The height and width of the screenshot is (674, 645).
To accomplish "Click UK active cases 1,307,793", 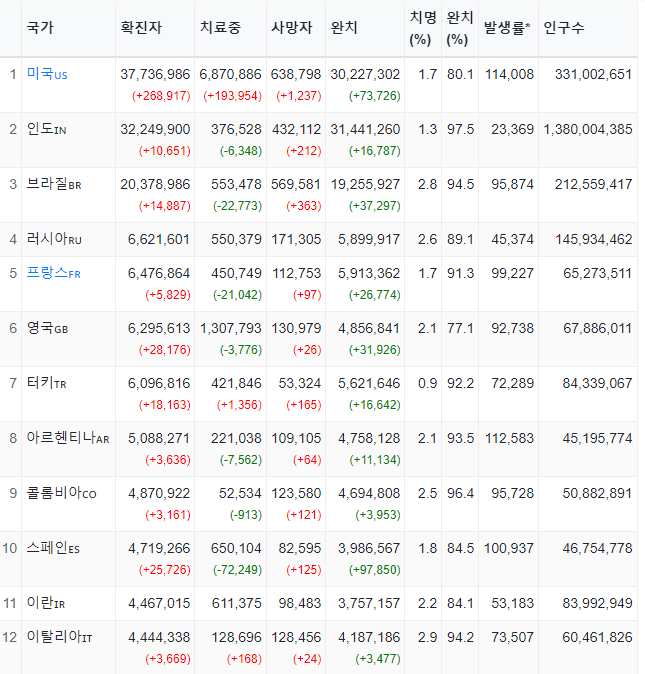I will 231,328.
